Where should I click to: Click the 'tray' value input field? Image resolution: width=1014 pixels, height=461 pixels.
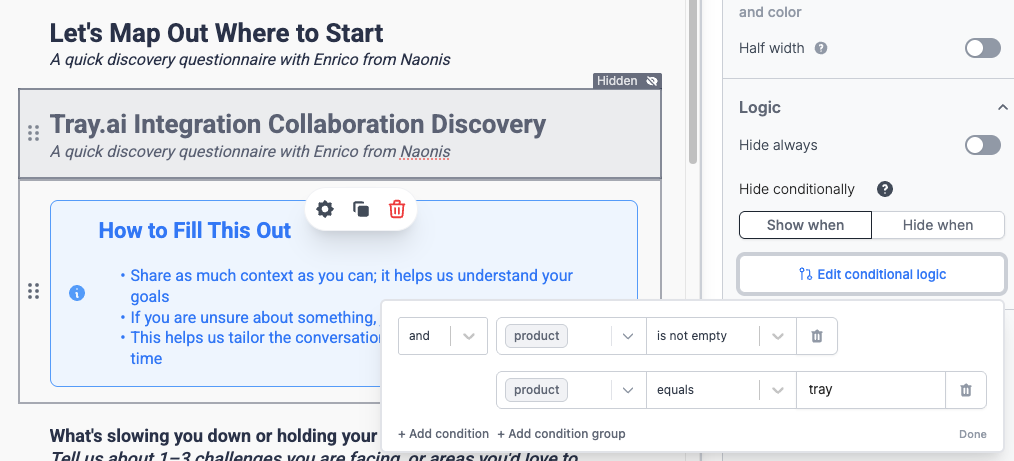pyautogui.click(x=870, y=390)
